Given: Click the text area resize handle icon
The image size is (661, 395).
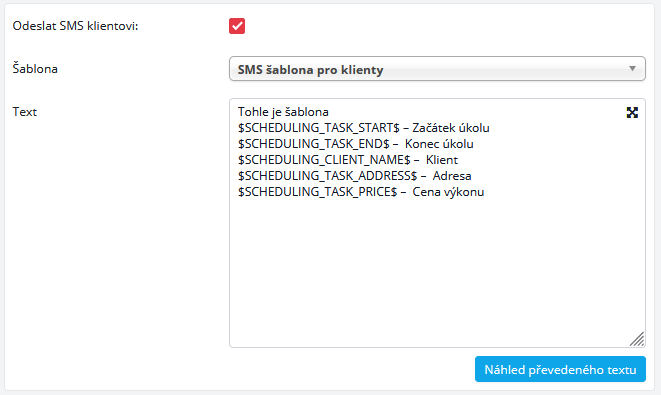Looking at the screenshot, I should click(637, 339).
